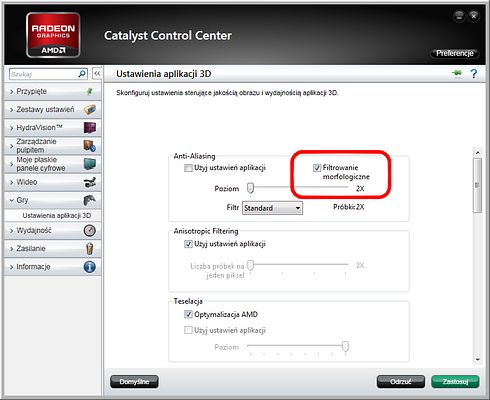Image resolution: width=490 pixels, height=400 pixels.
Task: Enable Anti-Aliasing Użyj ustawień aplikacji checkbox
Action: click(x=188, y=168)
